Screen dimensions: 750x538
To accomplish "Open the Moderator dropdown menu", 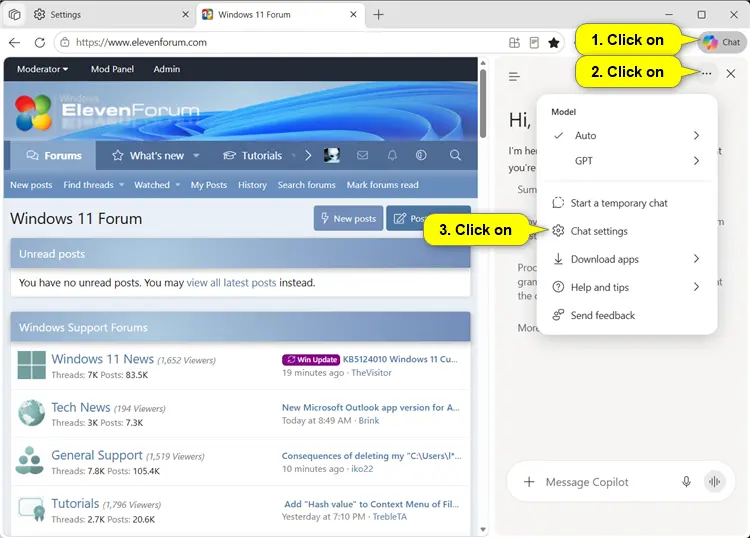I will point(43,69).
